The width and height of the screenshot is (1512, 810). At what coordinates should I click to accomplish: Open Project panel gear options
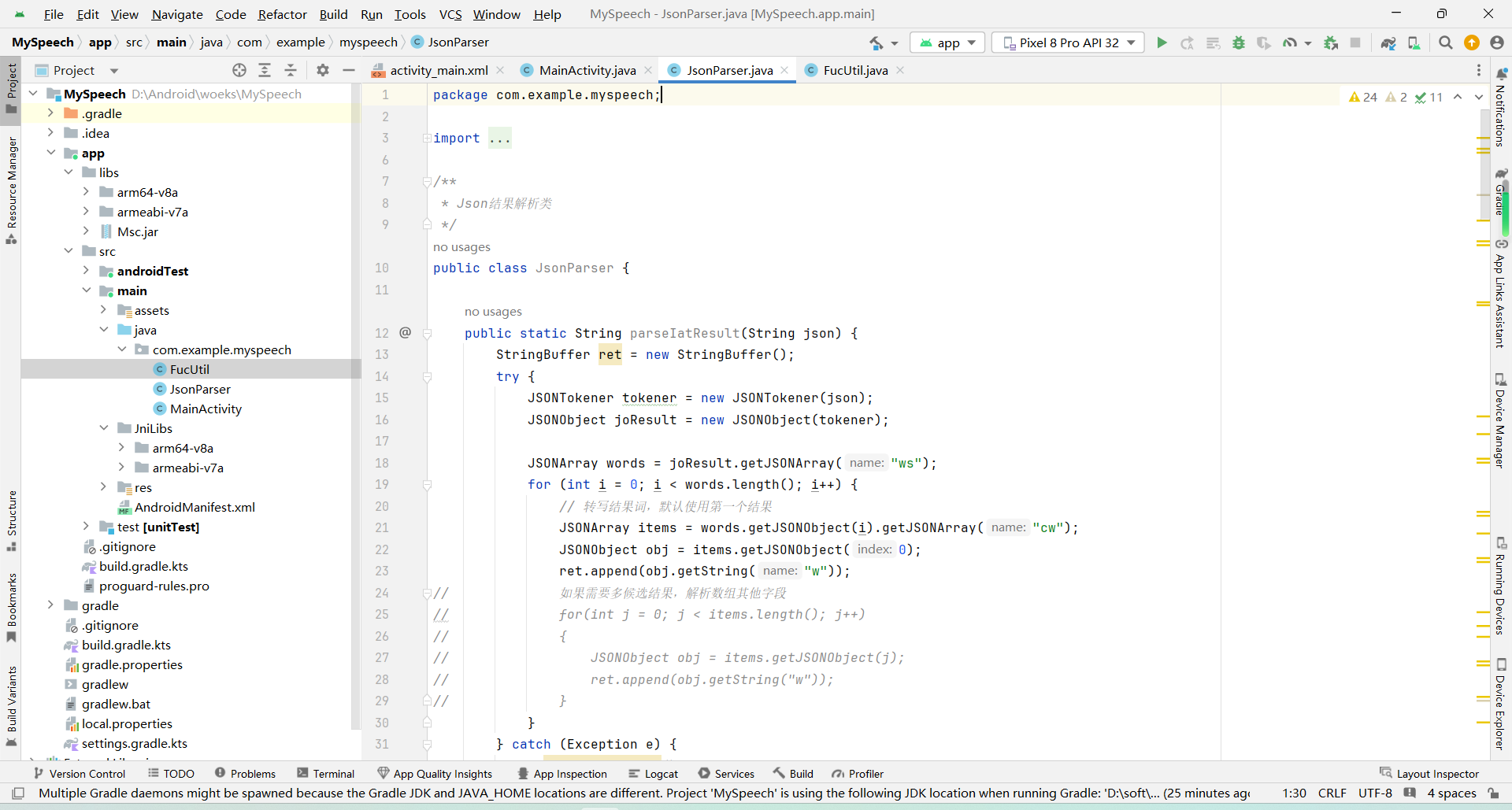click(x=323, y=70)
